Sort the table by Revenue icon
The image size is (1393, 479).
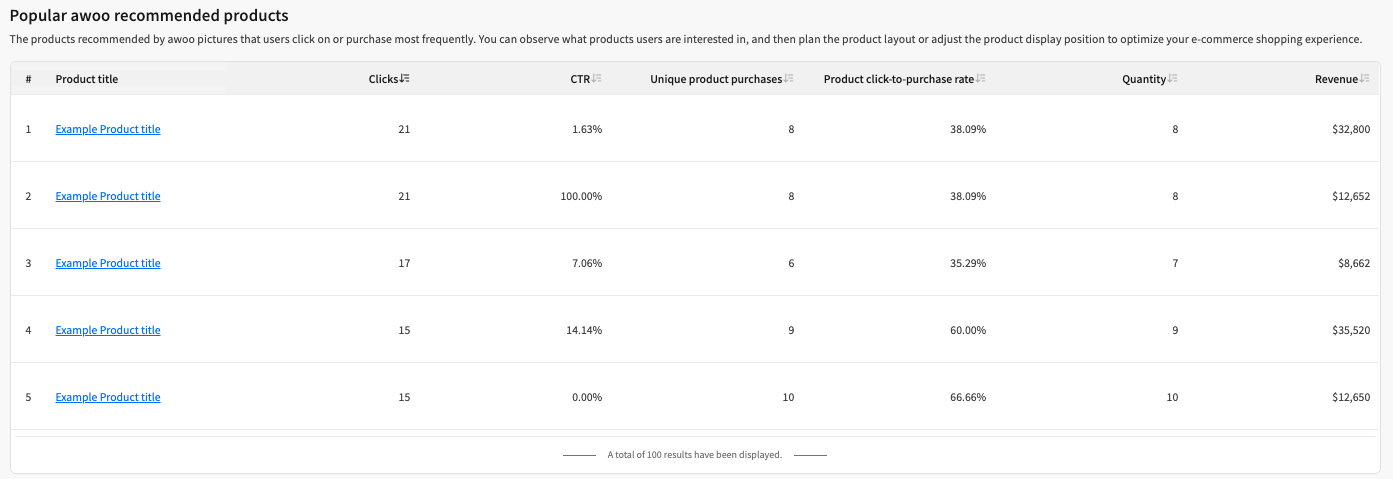[1365, 79]
